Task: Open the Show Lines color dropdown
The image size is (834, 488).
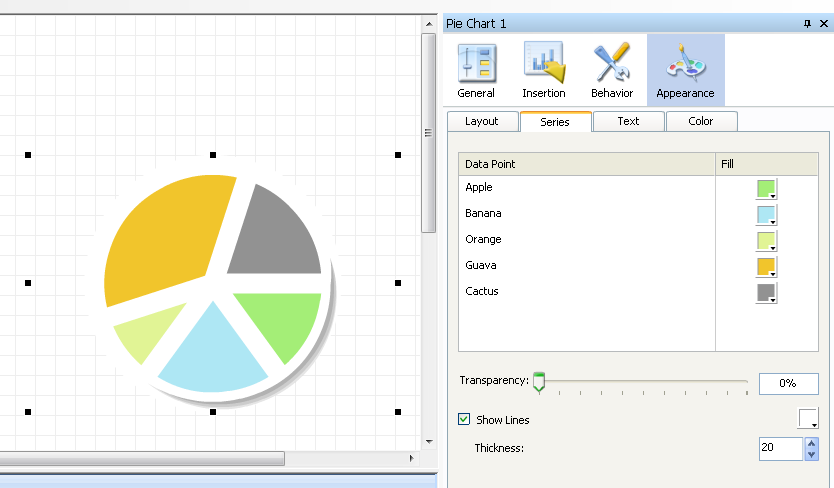Action: [807, 419]
